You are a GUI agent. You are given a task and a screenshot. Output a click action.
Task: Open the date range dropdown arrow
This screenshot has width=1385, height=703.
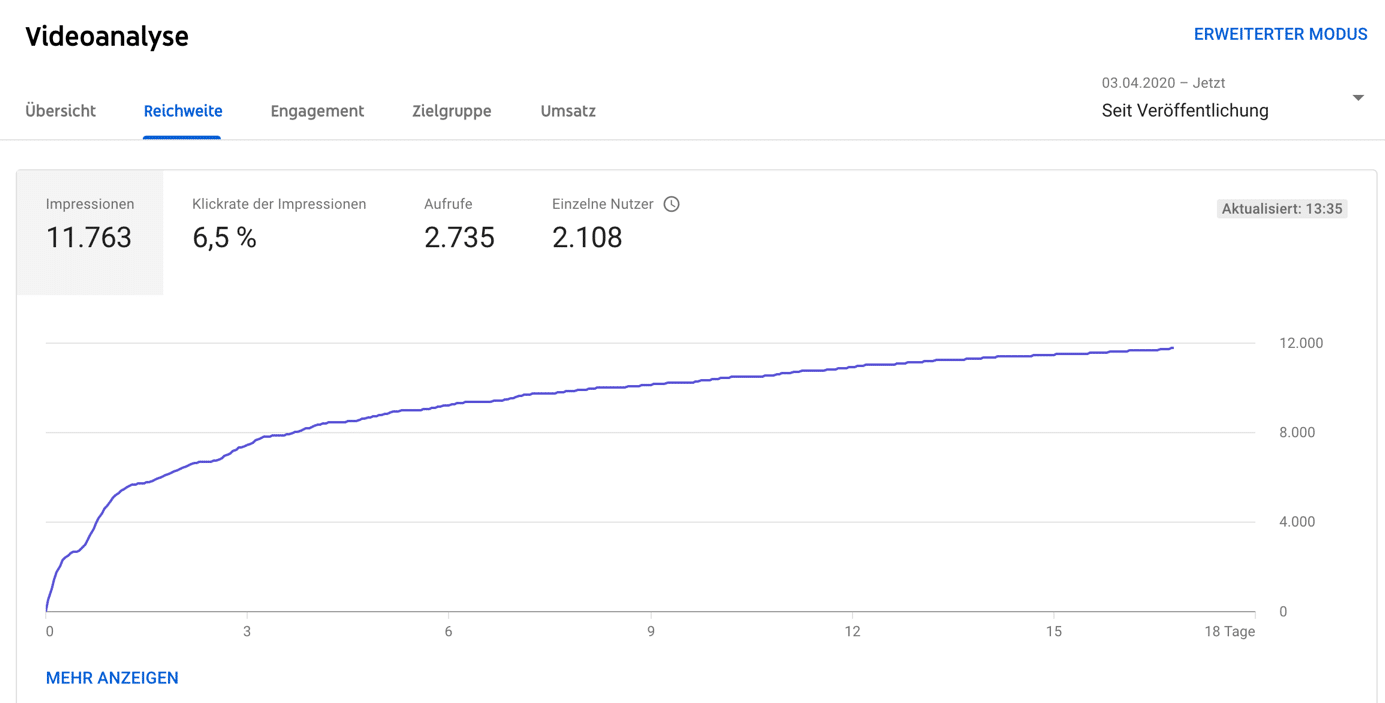[x=1358, y=98]
